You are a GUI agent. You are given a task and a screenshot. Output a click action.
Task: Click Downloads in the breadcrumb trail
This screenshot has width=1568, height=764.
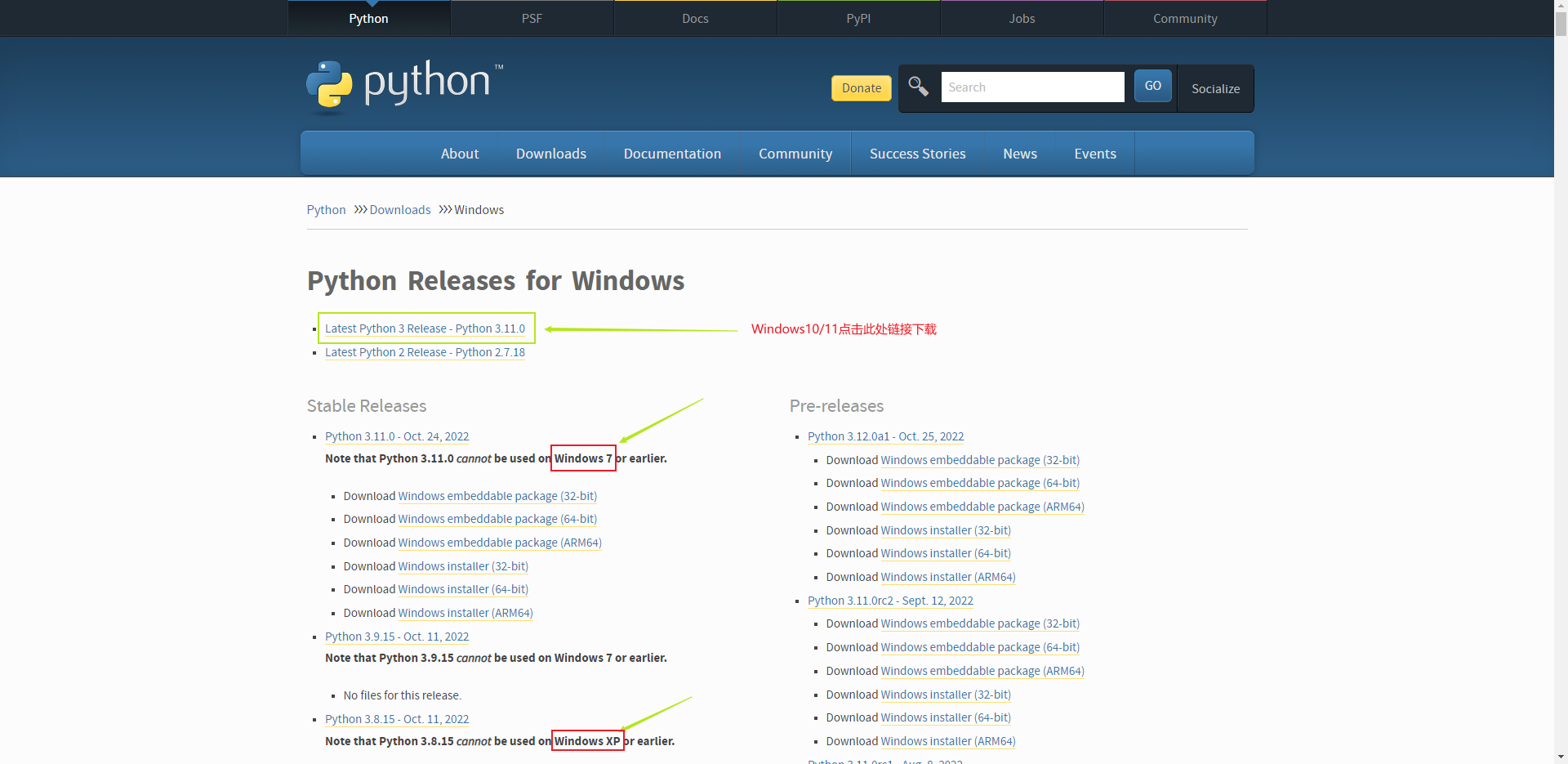(399, 210)
